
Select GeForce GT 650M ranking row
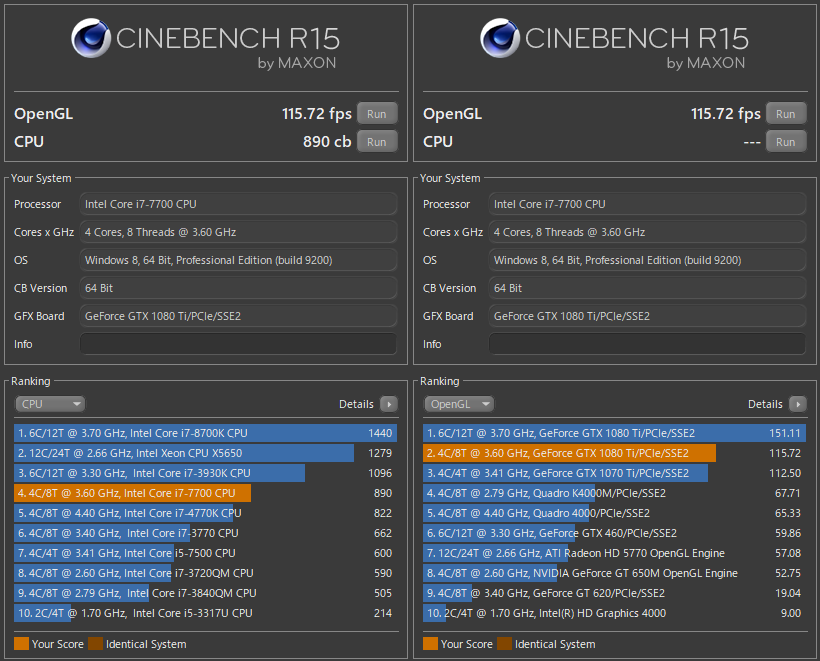point(614,573)
